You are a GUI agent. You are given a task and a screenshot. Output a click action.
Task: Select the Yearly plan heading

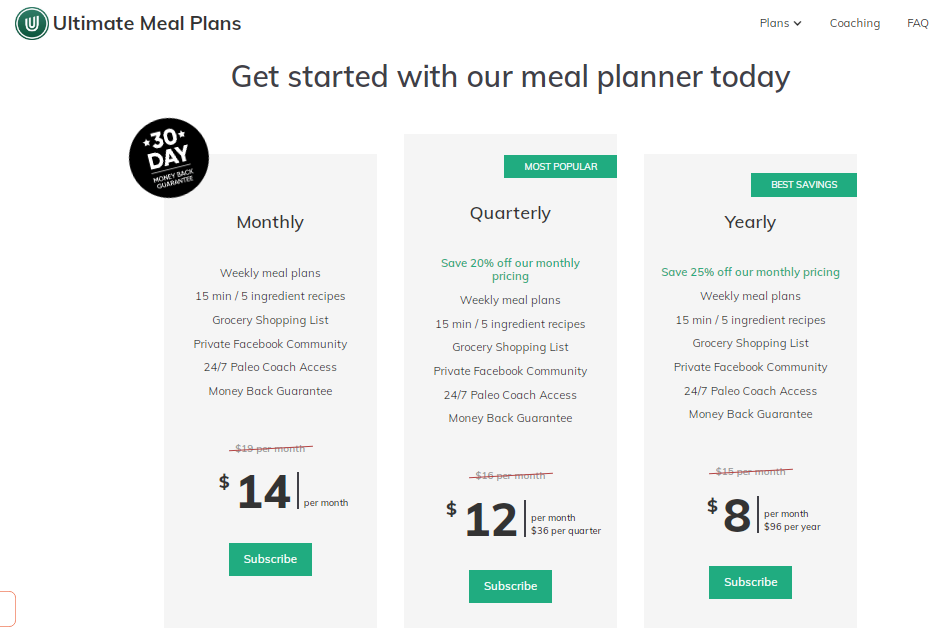750,222
